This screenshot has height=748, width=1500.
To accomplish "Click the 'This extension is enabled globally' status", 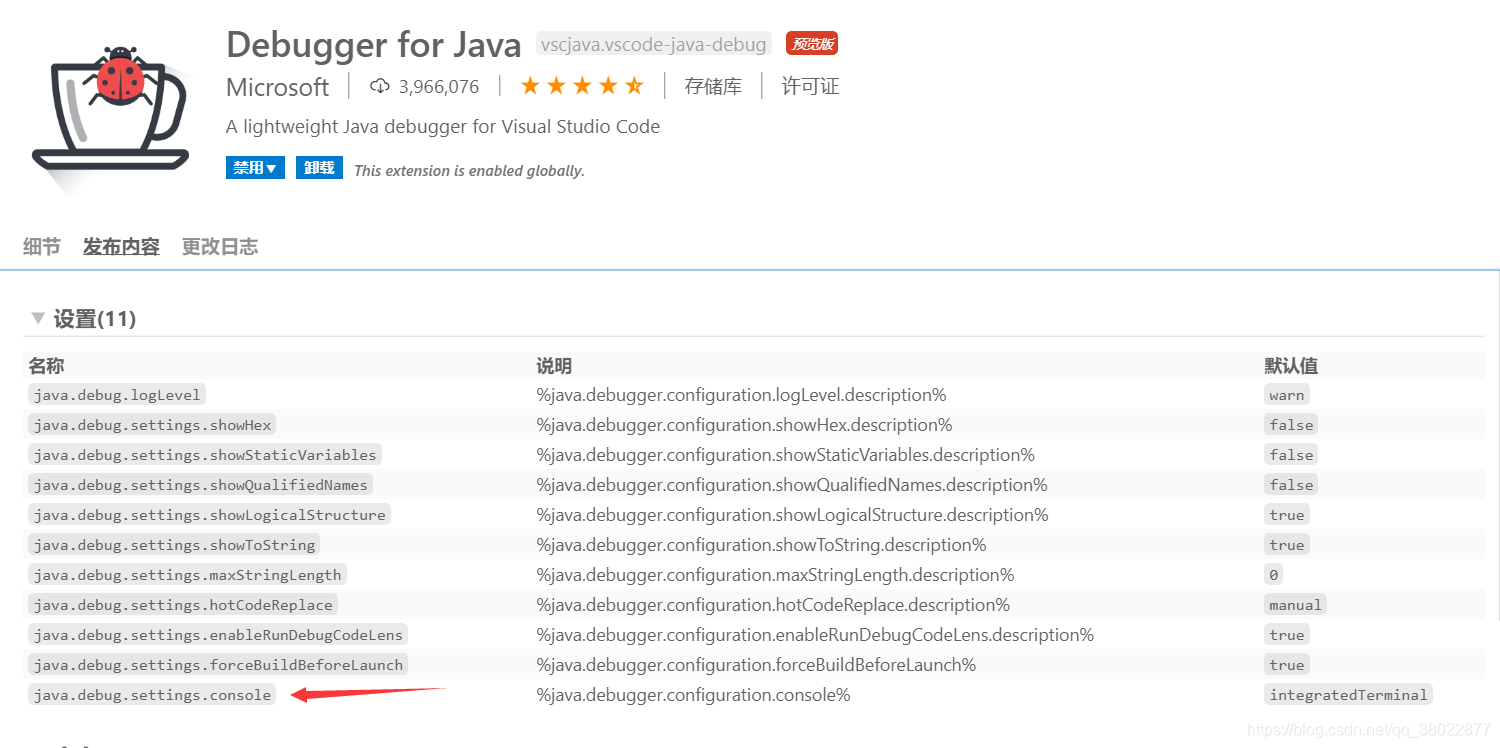I will click(x=469, y=170).
